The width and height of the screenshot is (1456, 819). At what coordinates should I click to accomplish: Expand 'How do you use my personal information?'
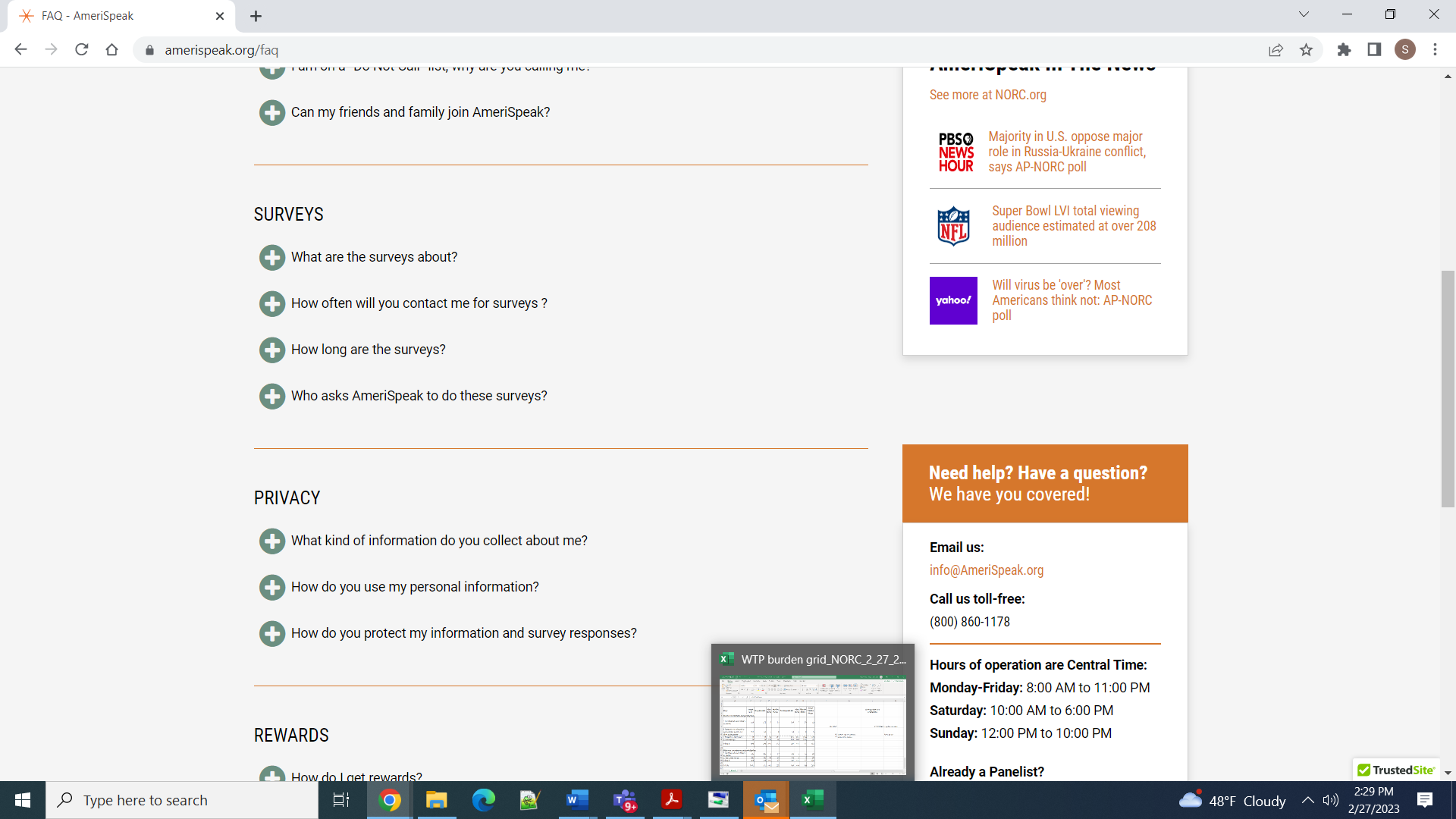[271, 587]
